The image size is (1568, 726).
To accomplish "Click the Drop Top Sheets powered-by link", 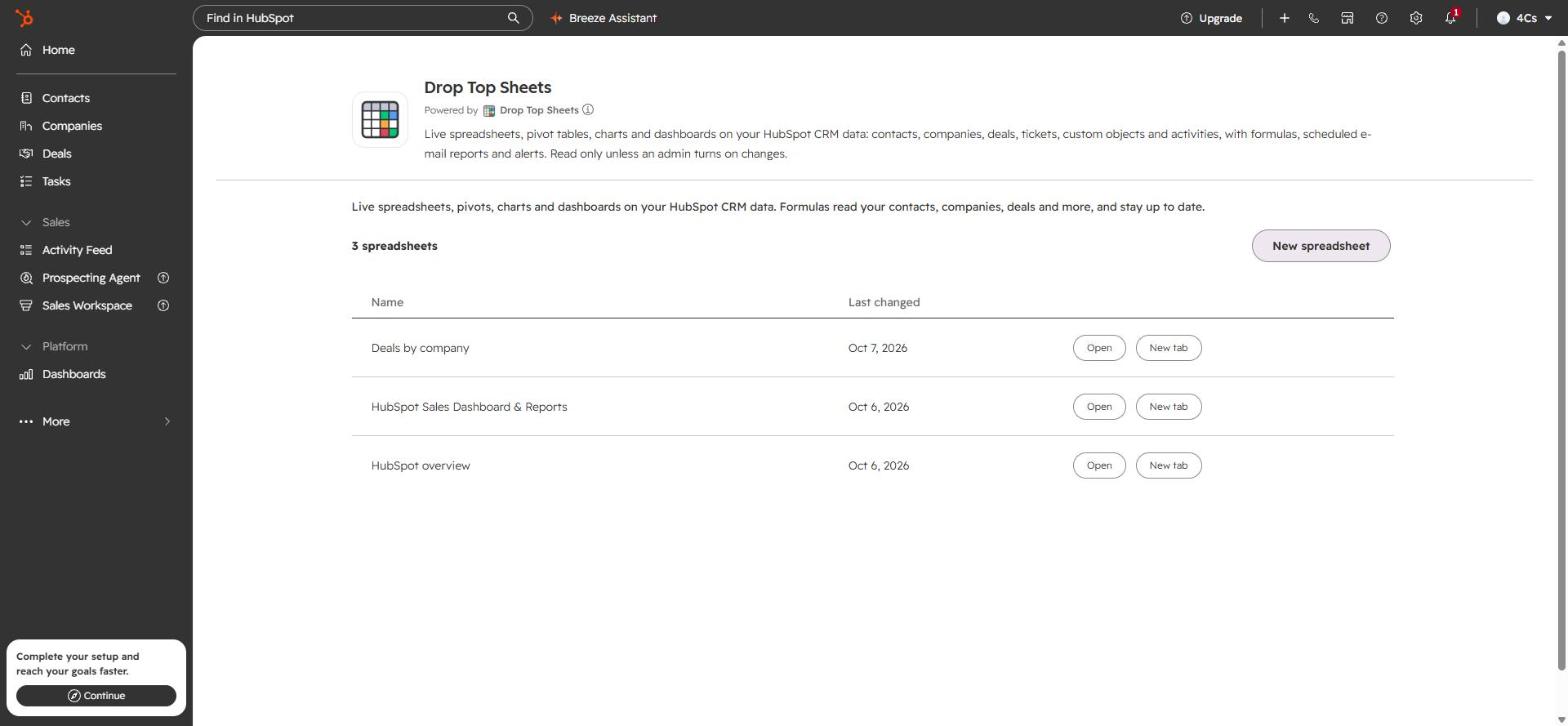I will tap(539, 110).
